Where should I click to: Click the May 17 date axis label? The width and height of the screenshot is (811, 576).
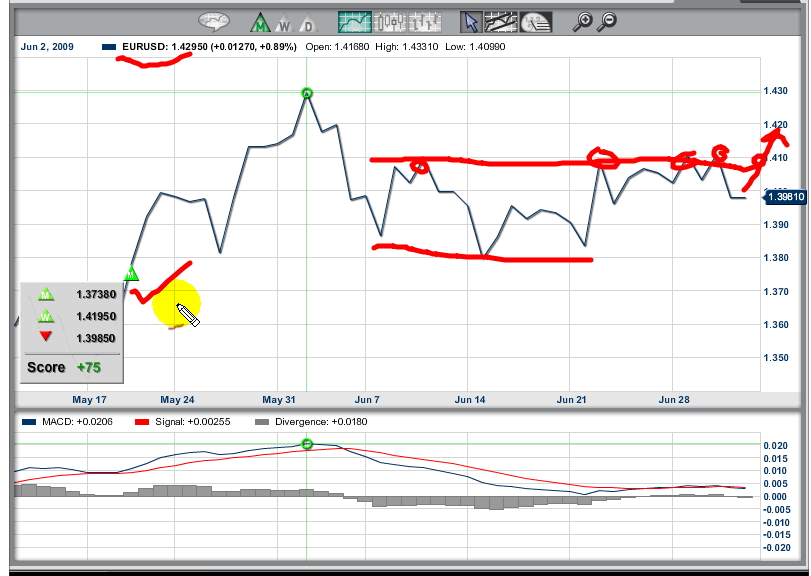(89, 400)
